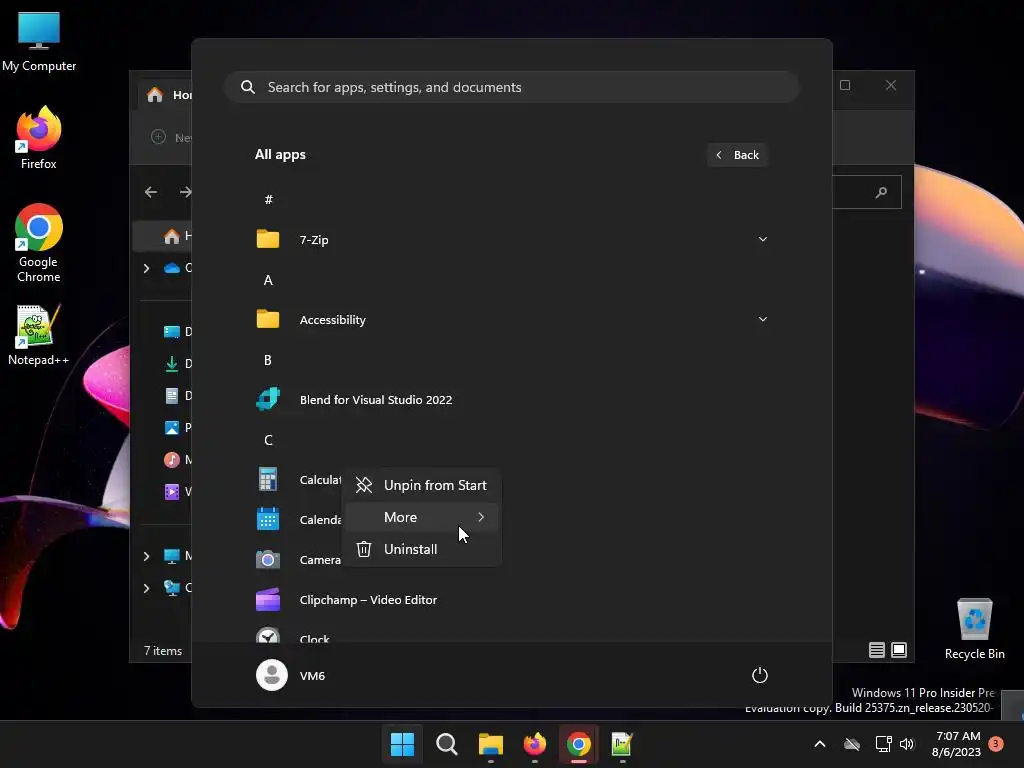Jump to letter B section header
The width and height of the screenshot is (1024, 768).
[x=268, y=360]
